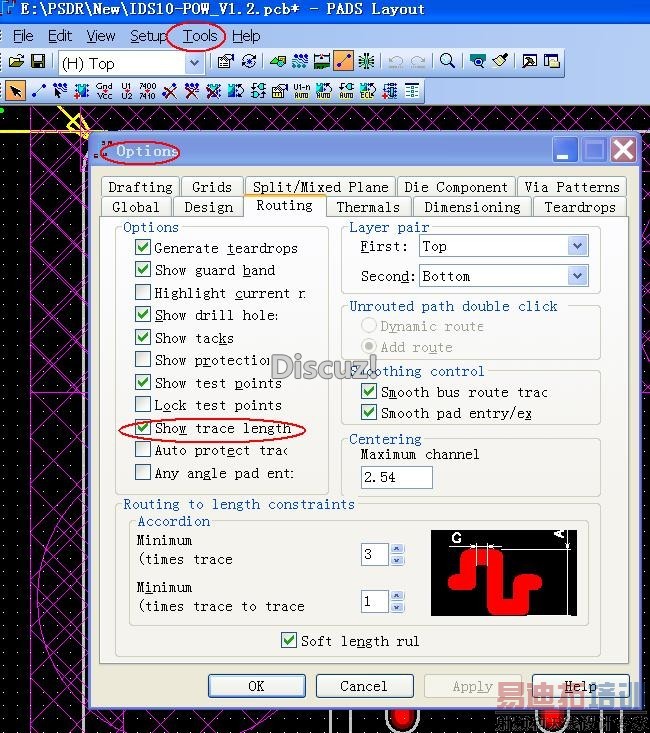This screenshot has width=650, height=733.
Task: Click the OK button
Action: [x=256, y=686]
